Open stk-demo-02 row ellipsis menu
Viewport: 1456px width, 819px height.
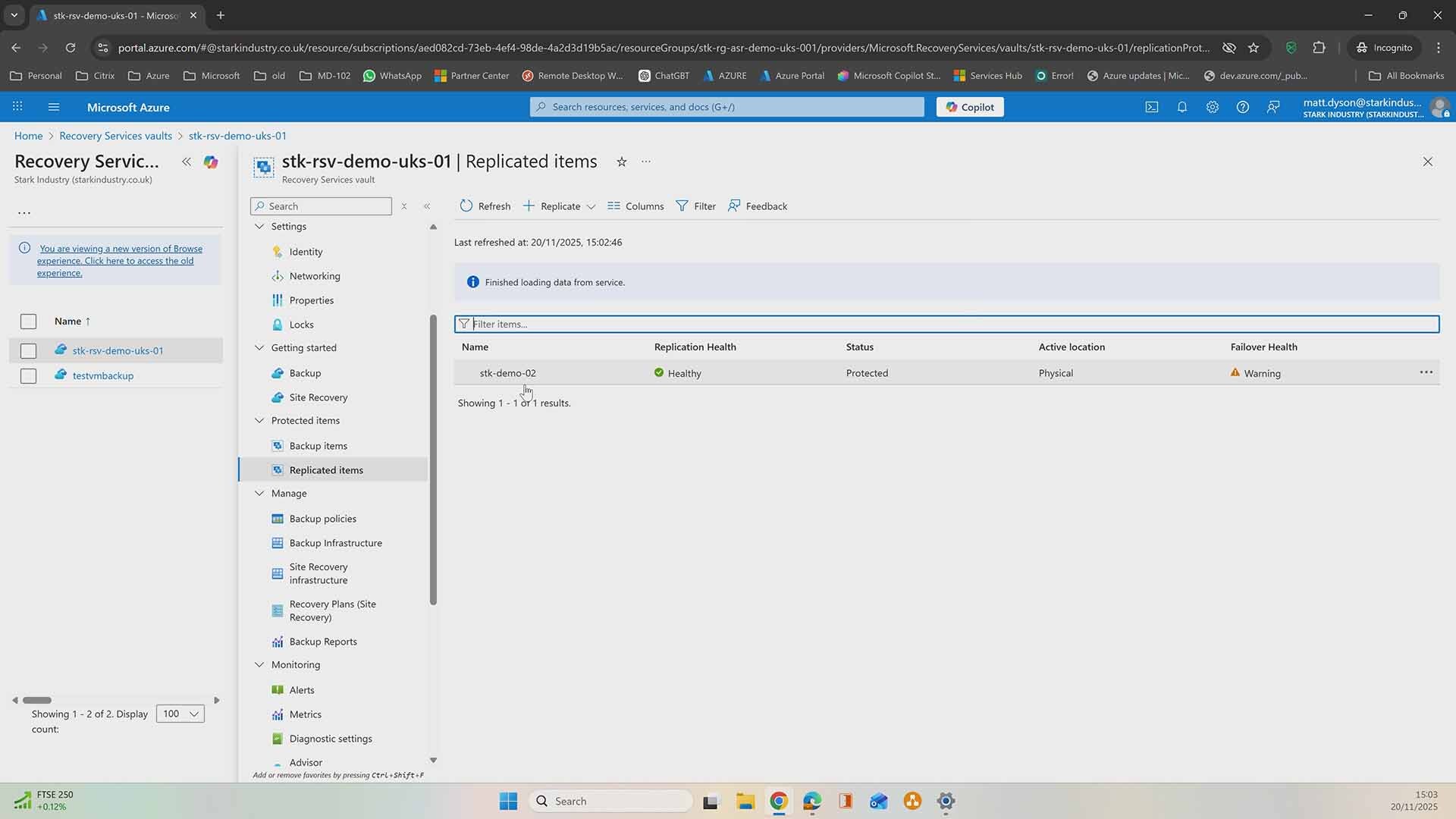[x=1426, y=372]
